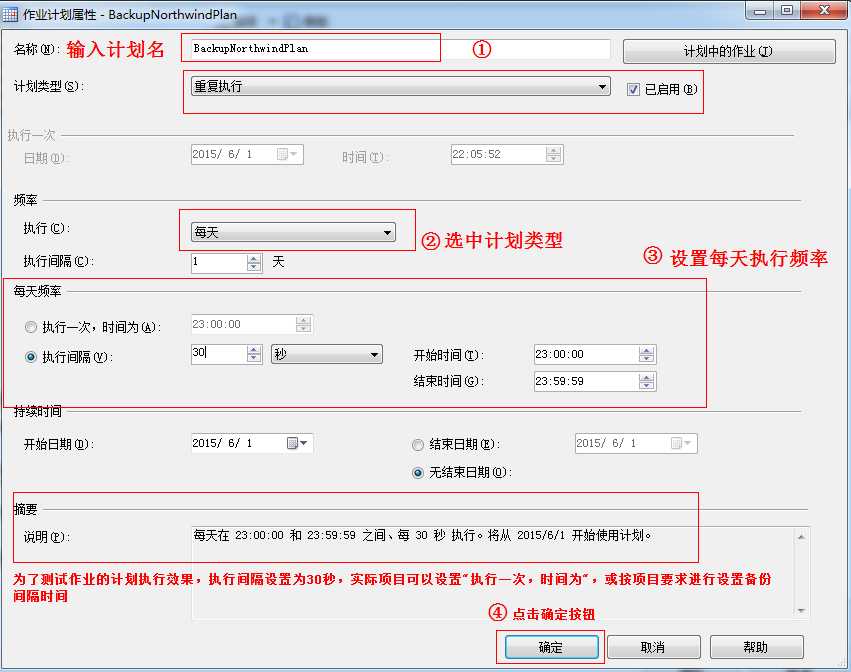
Task: Select the 执行一次，时间为 radio button
Action: point(31,327)
